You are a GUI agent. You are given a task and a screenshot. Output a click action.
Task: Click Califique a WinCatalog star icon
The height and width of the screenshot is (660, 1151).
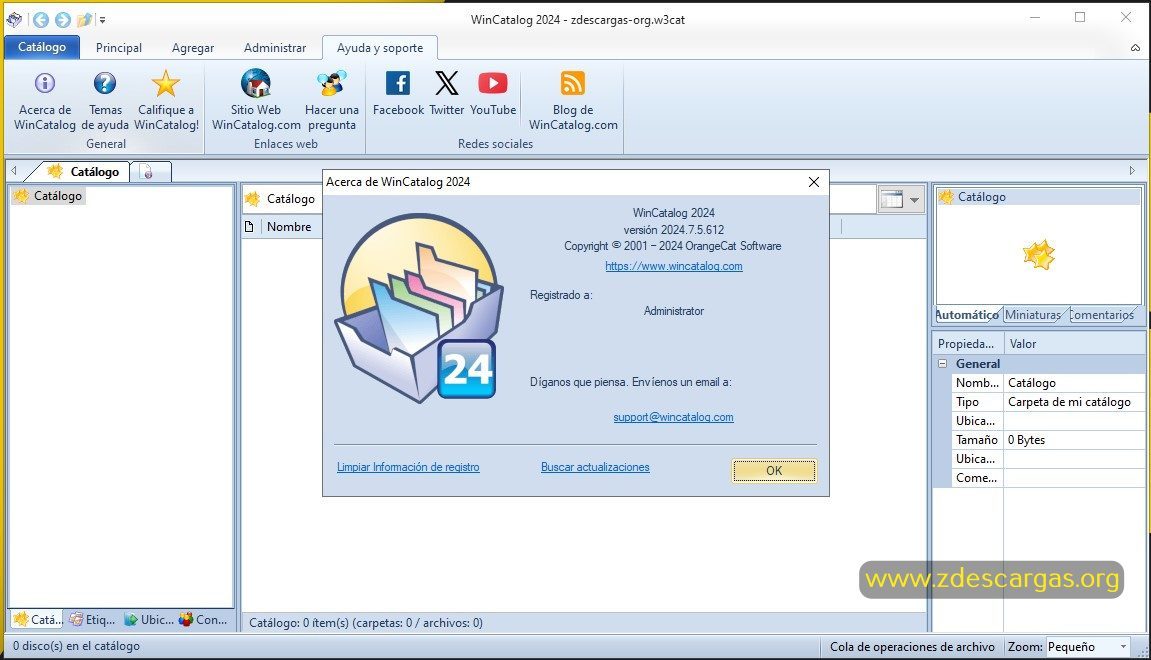(166, 83)
